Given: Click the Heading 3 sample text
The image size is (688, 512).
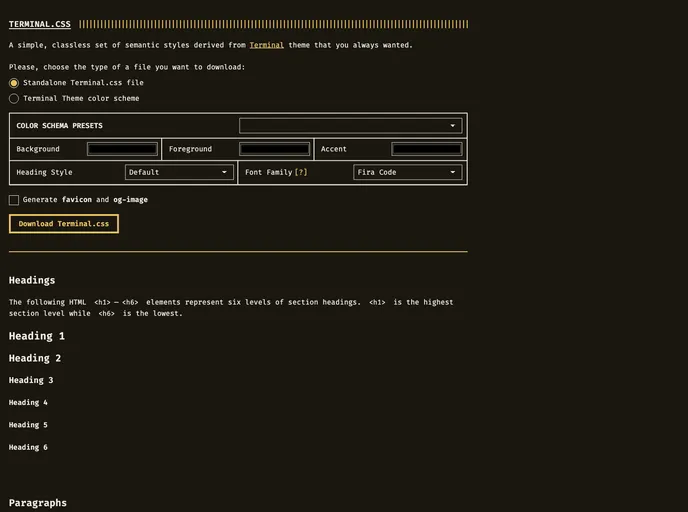Looking at the screenshot, I should tap(31, 380).
